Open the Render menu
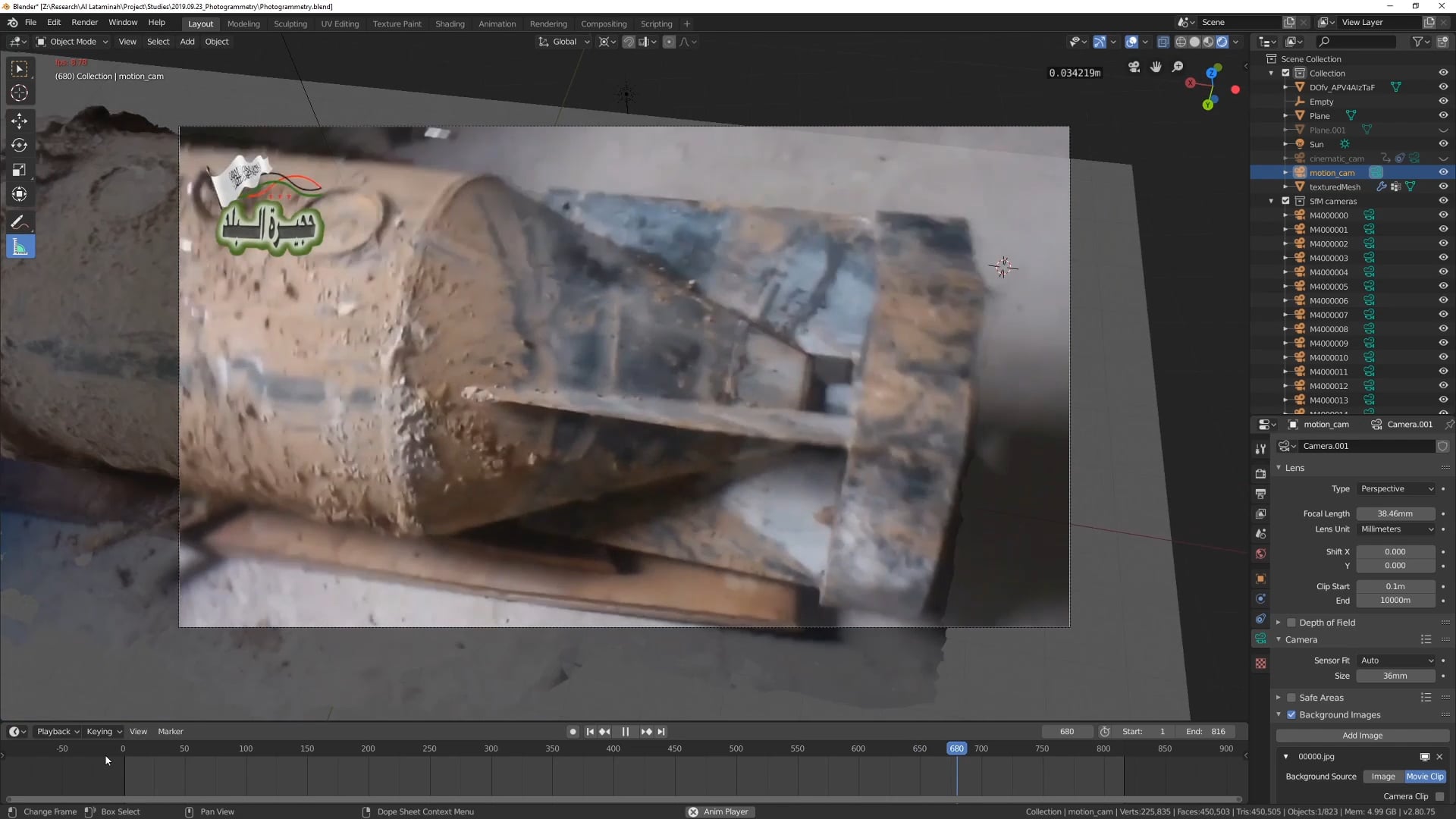The image size is (1456, 819). 84,22
